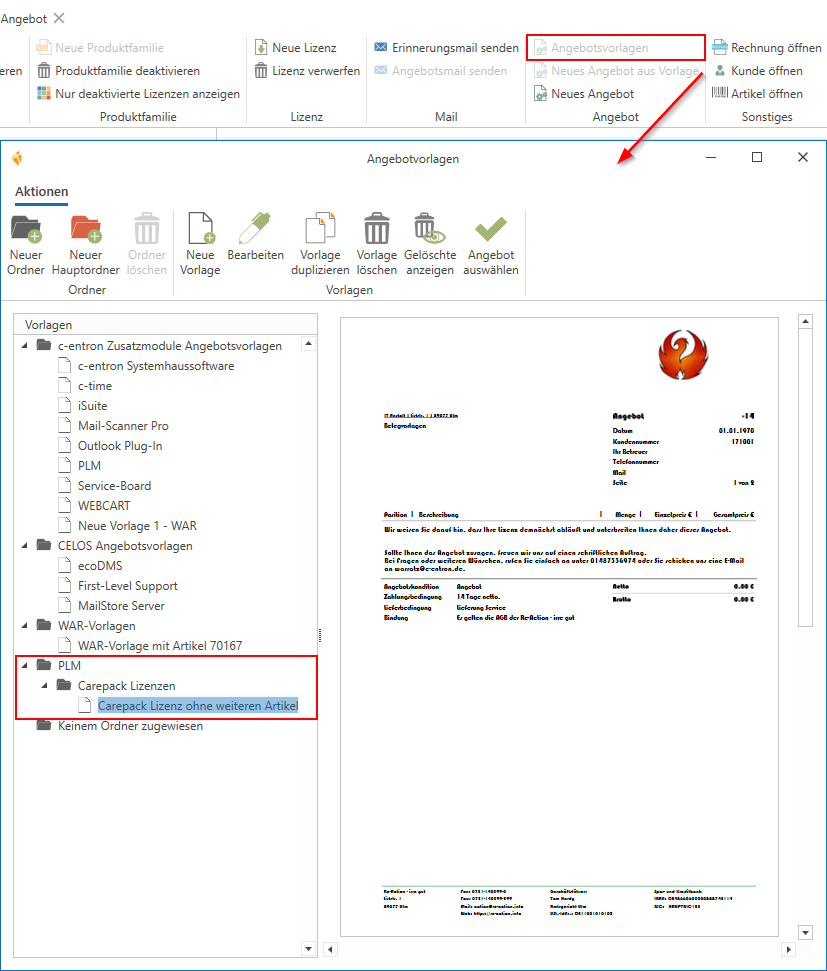Send reminder via Erinnerungsmail senden
Image resolution: width=827 pixels, height=971 pixels.
click(446, 48)
